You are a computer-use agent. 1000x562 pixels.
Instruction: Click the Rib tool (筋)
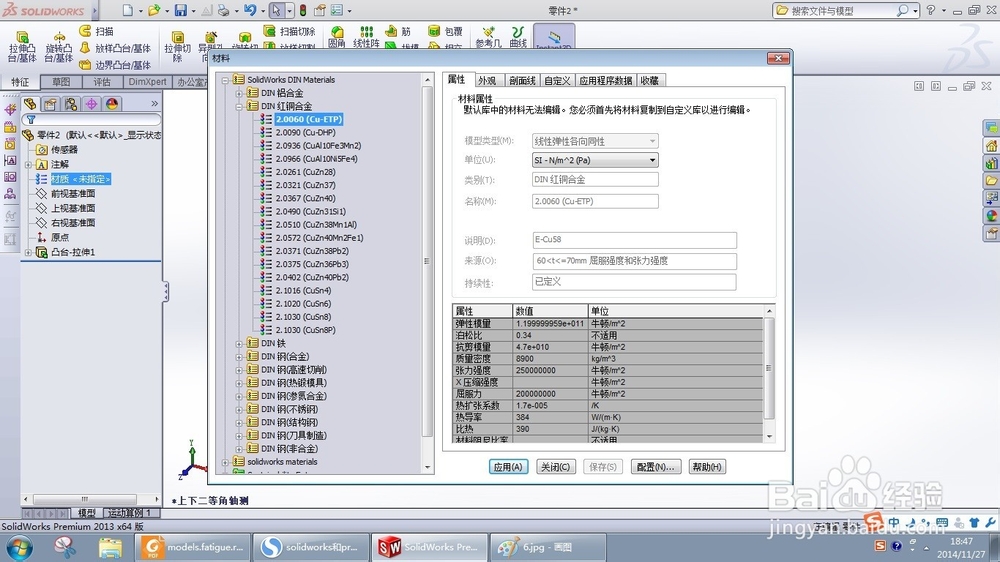click(398, 31)
